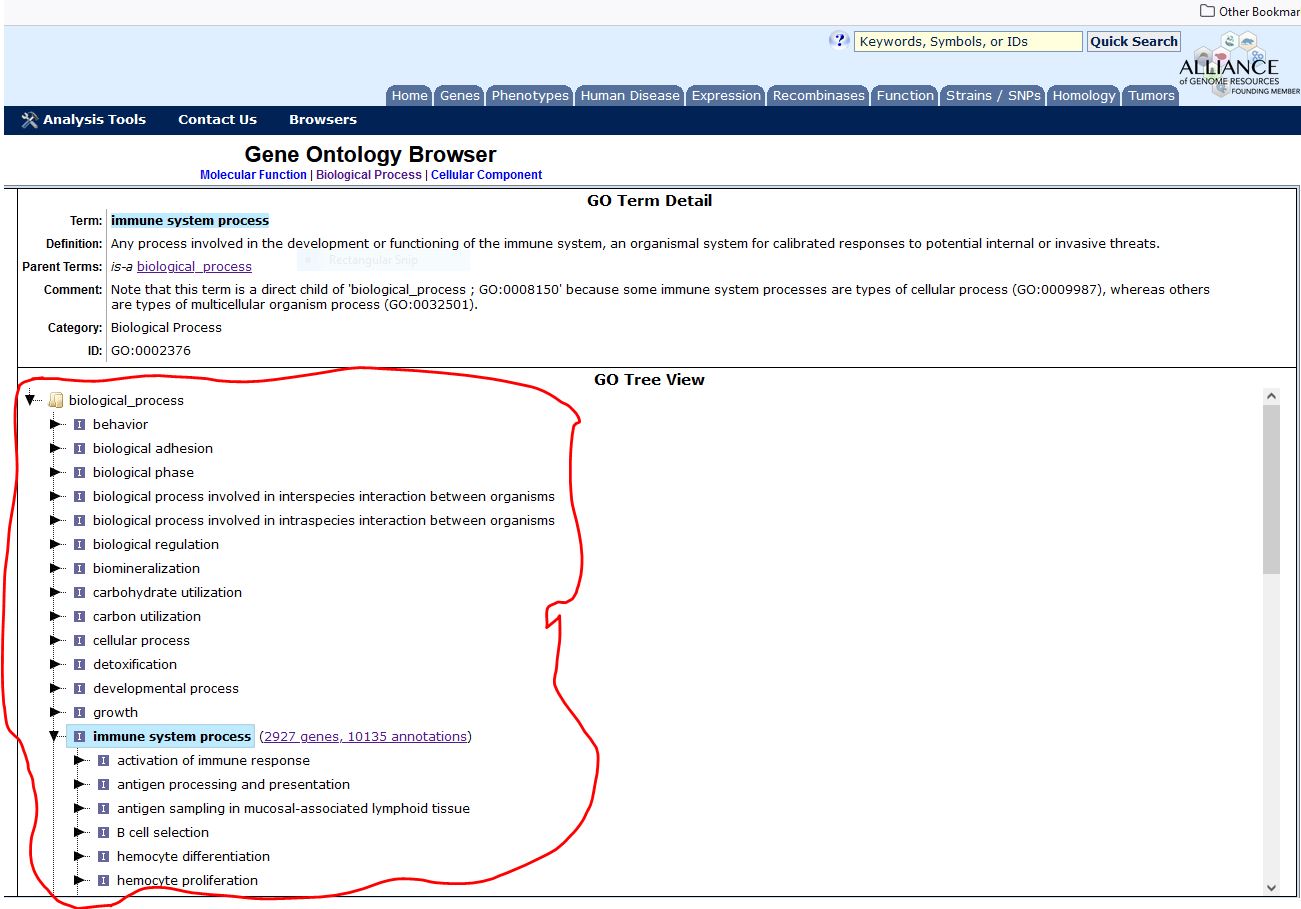Click the blue help question mark icon
This screenshot has height=909, width=1301.
[x=838, y=40]
